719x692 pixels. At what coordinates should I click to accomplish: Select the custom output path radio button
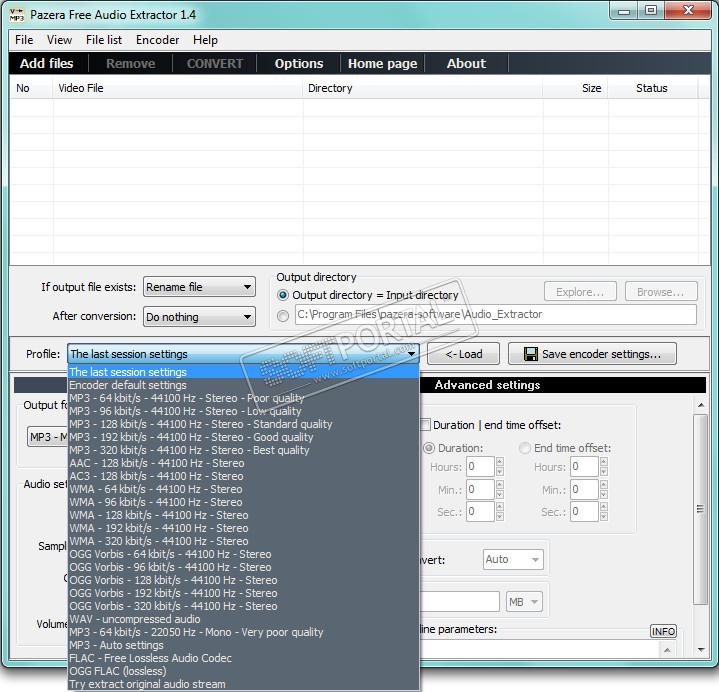point(283,316)
